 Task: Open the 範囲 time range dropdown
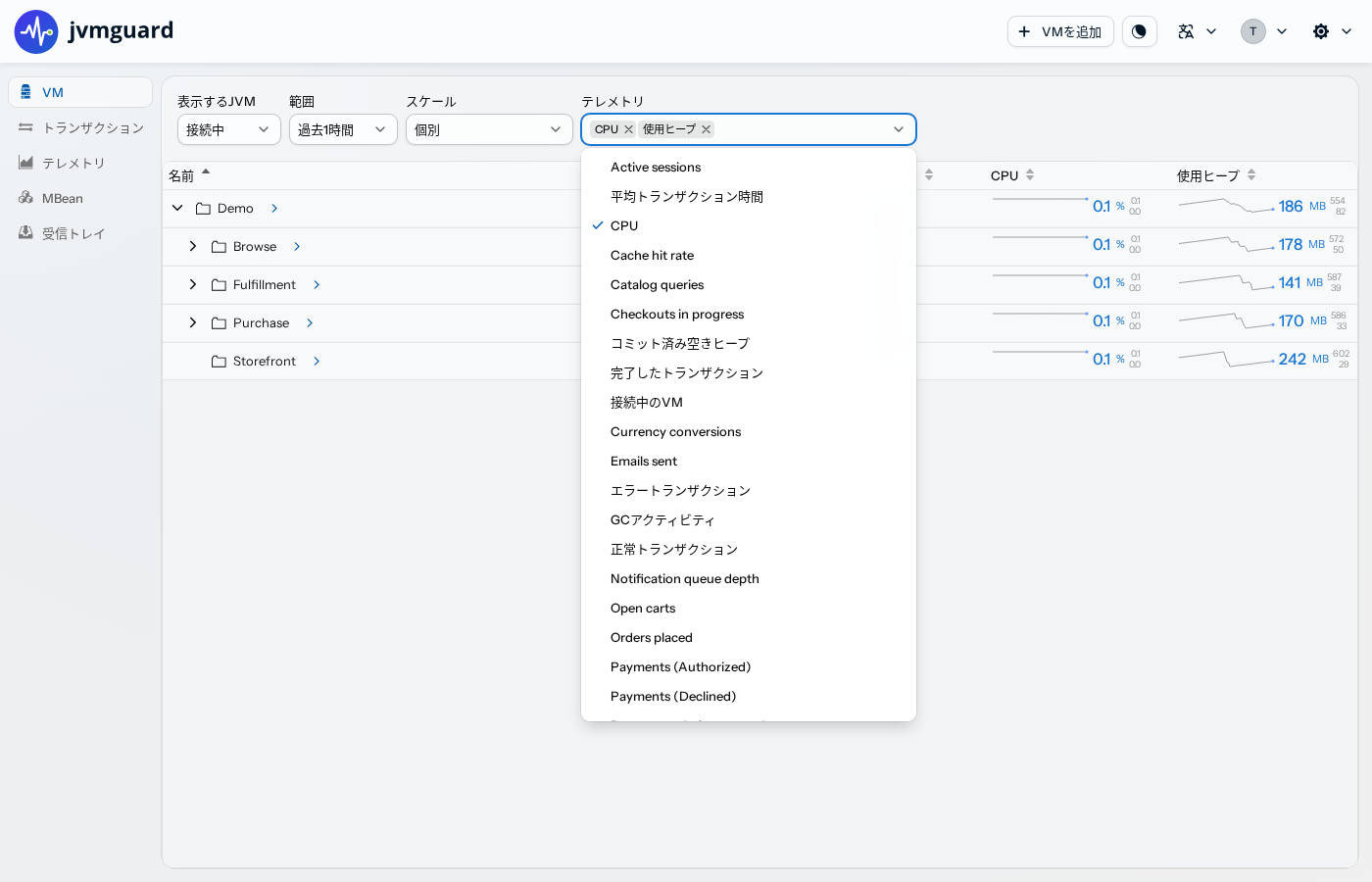[x=343, y=129]
